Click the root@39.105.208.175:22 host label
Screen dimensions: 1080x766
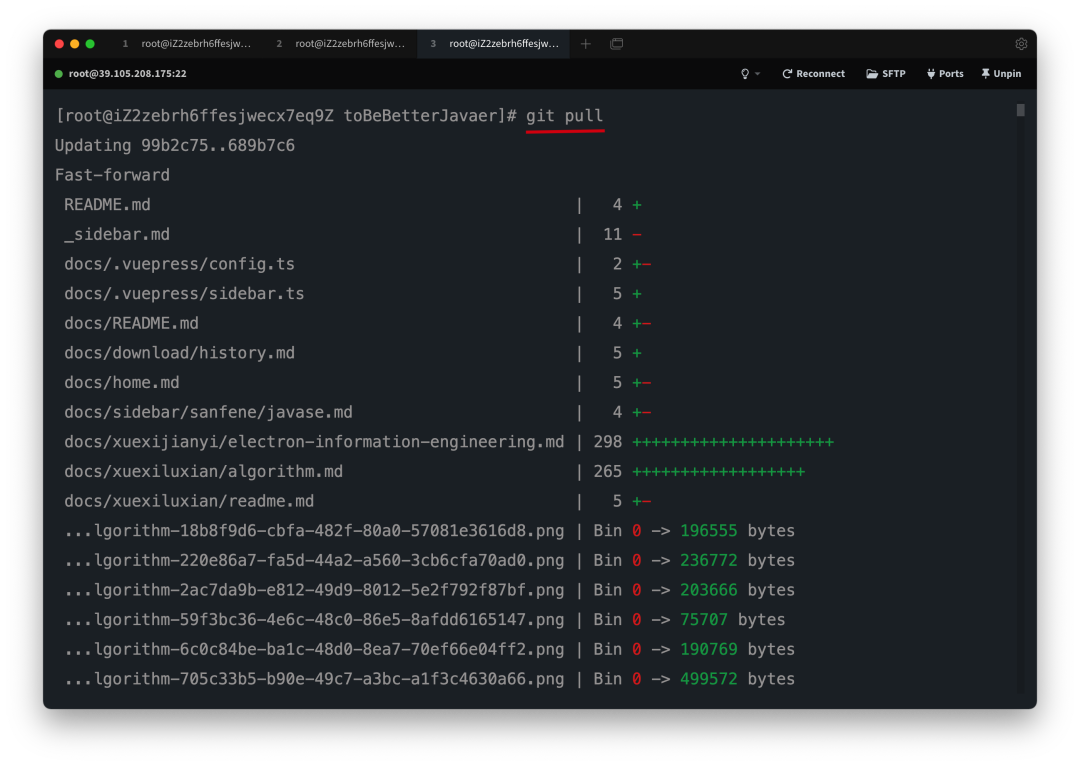point(127,74)
